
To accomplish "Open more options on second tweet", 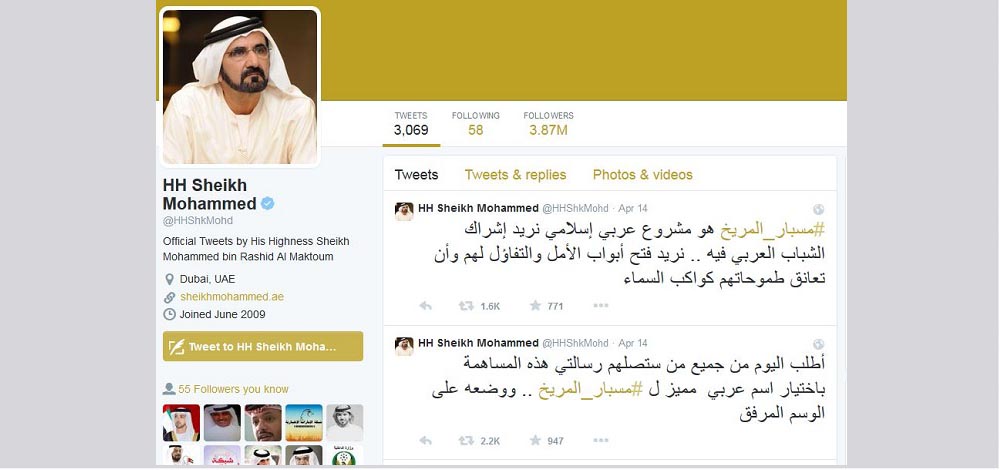I will tap(601, 441).
